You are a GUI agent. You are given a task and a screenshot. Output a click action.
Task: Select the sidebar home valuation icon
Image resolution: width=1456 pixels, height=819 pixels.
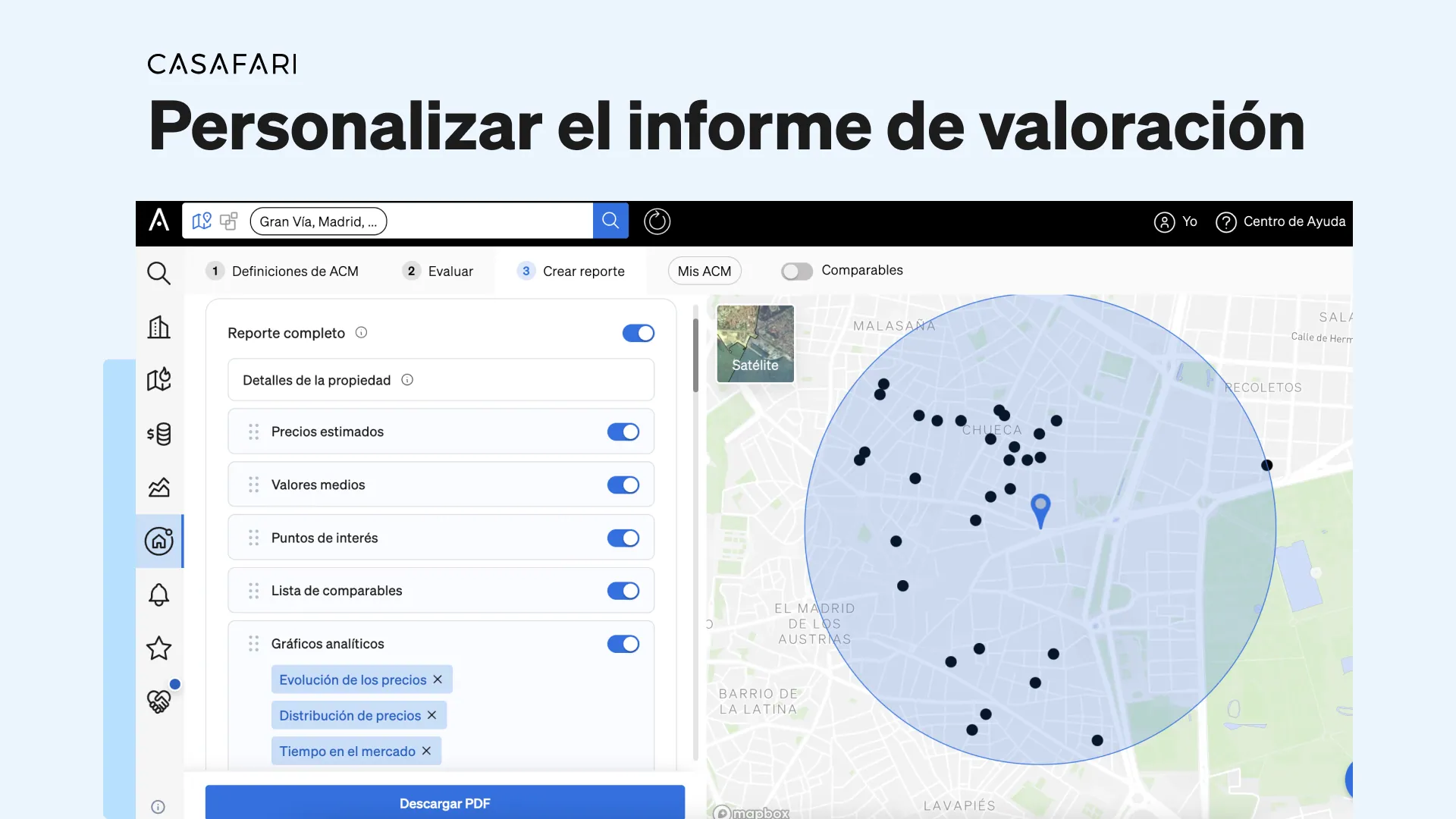click(x=159, y=541)
